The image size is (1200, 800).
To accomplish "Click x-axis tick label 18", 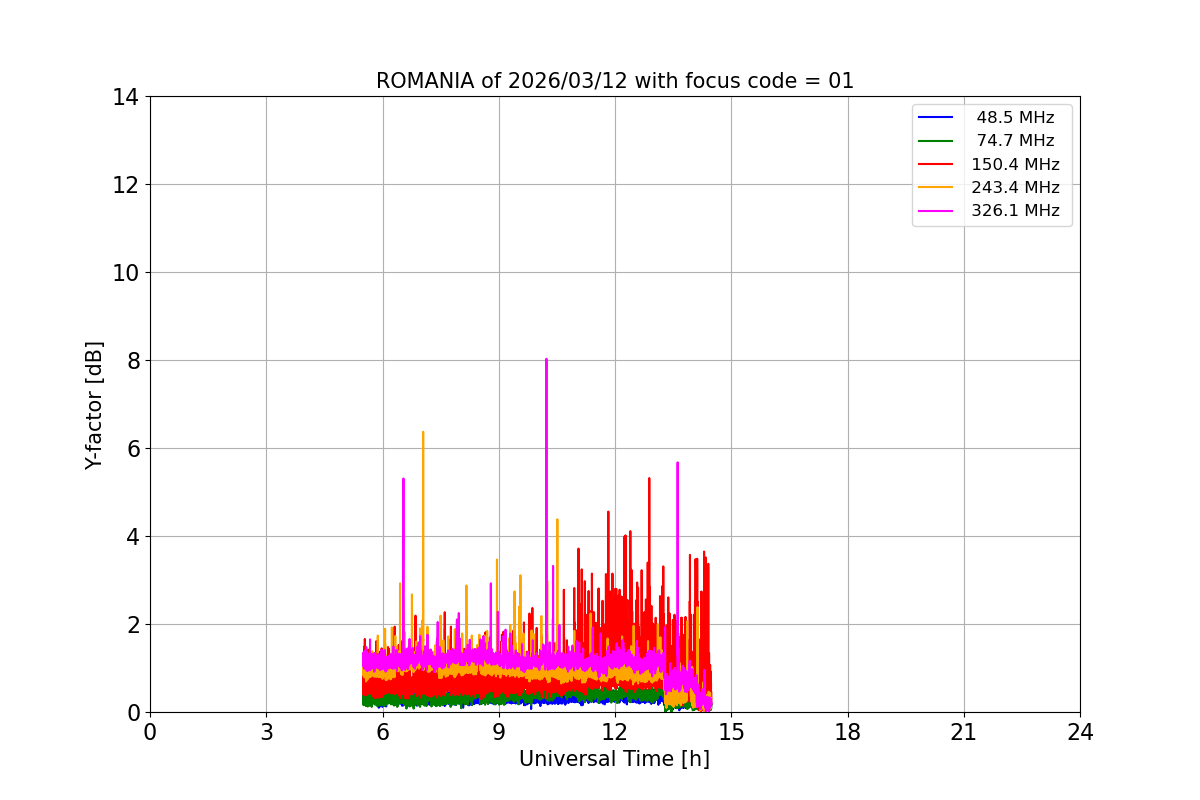I will (x=848, y=732).
